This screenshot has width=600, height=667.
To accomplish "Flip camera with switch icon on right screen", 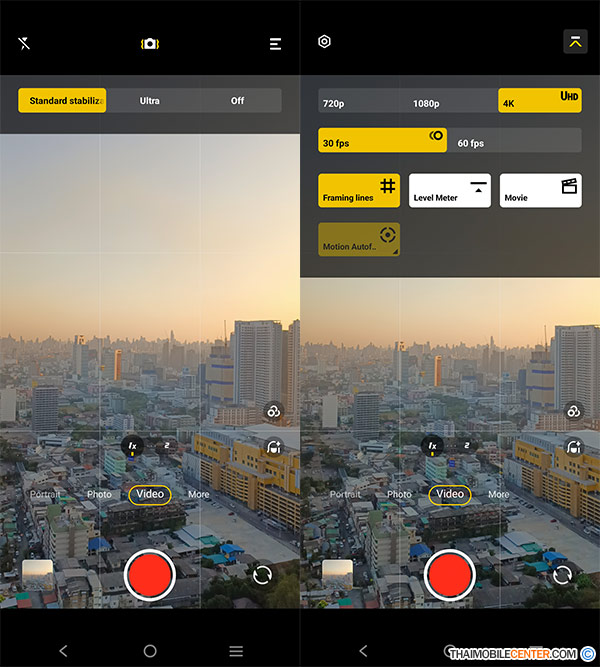I will pos(562,575).
